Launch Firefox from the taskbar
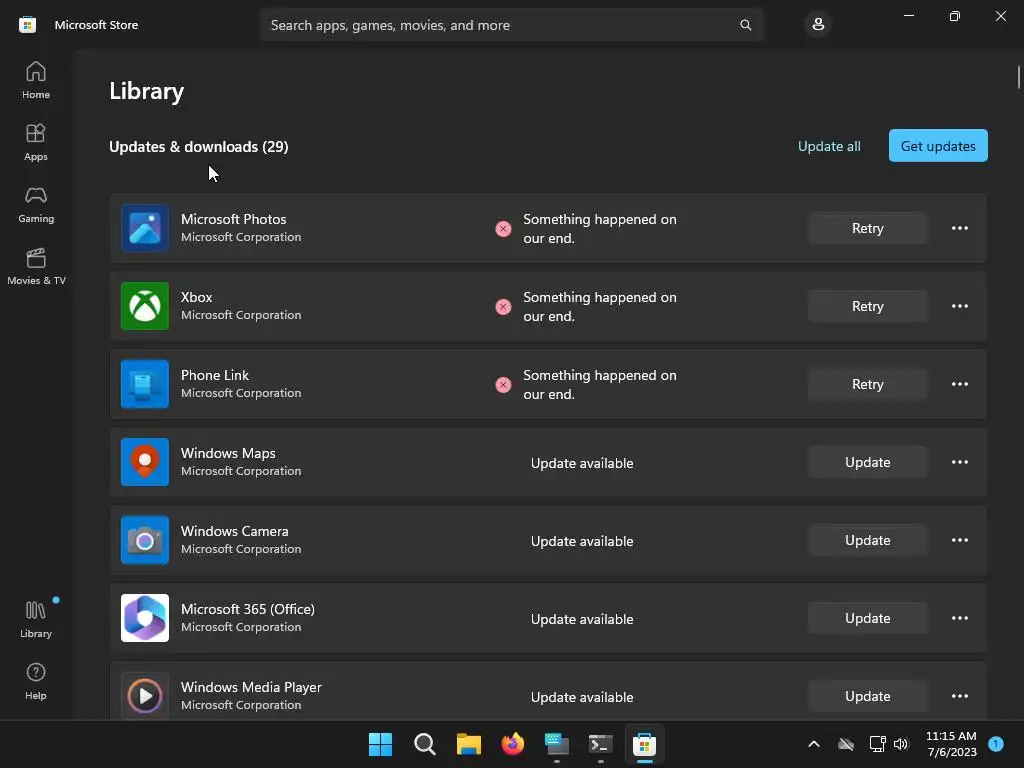 coord(513,744)
